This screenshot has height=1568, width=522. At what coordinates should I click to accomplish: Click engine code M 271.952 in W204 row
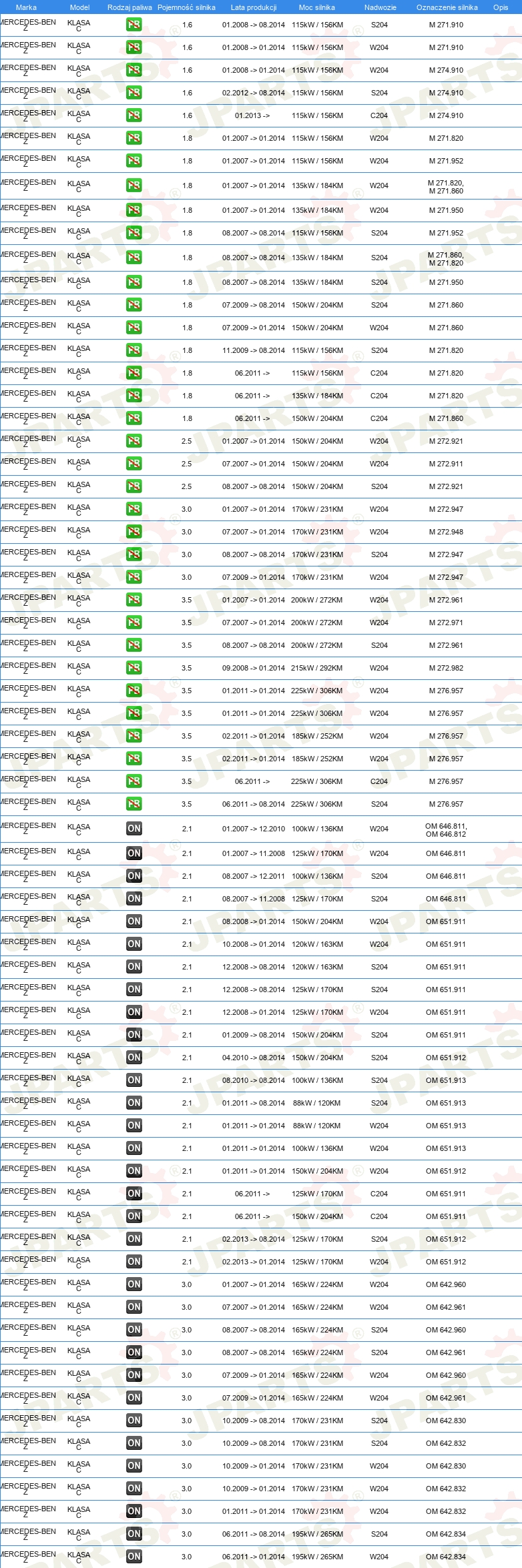tap(446, 161)
